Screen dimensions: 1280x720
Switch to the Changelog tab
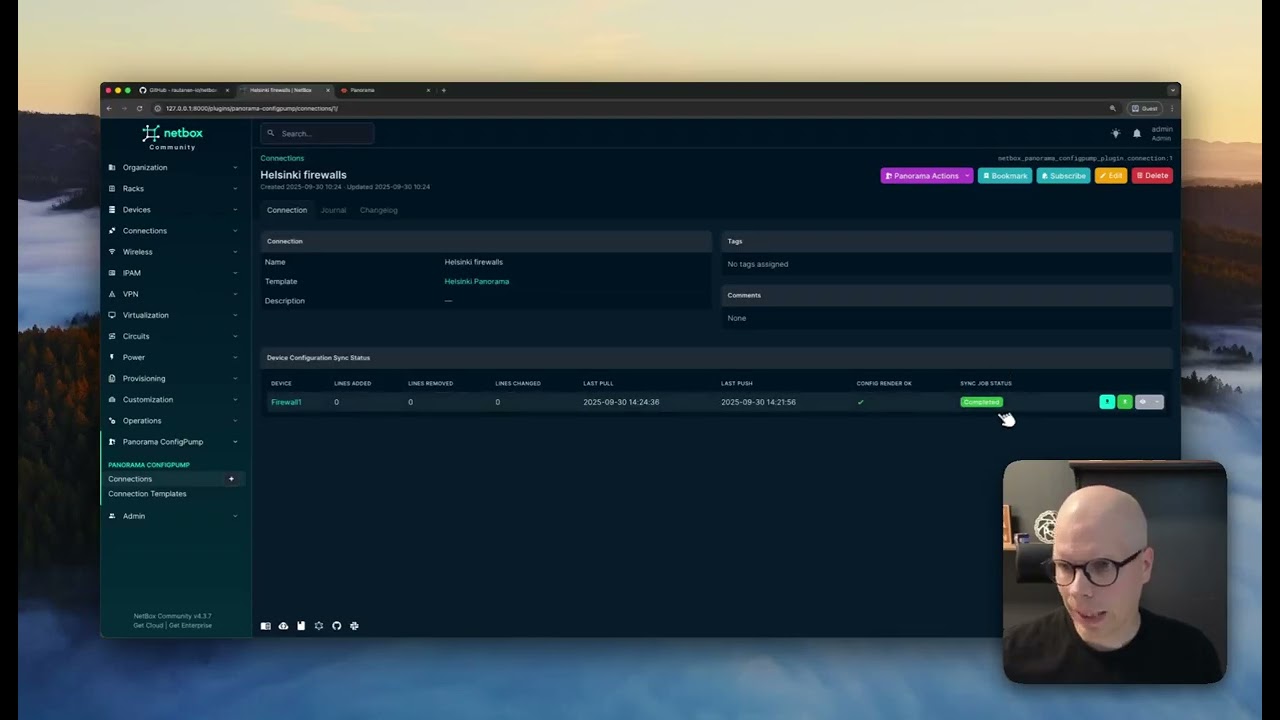click(379, 210)
